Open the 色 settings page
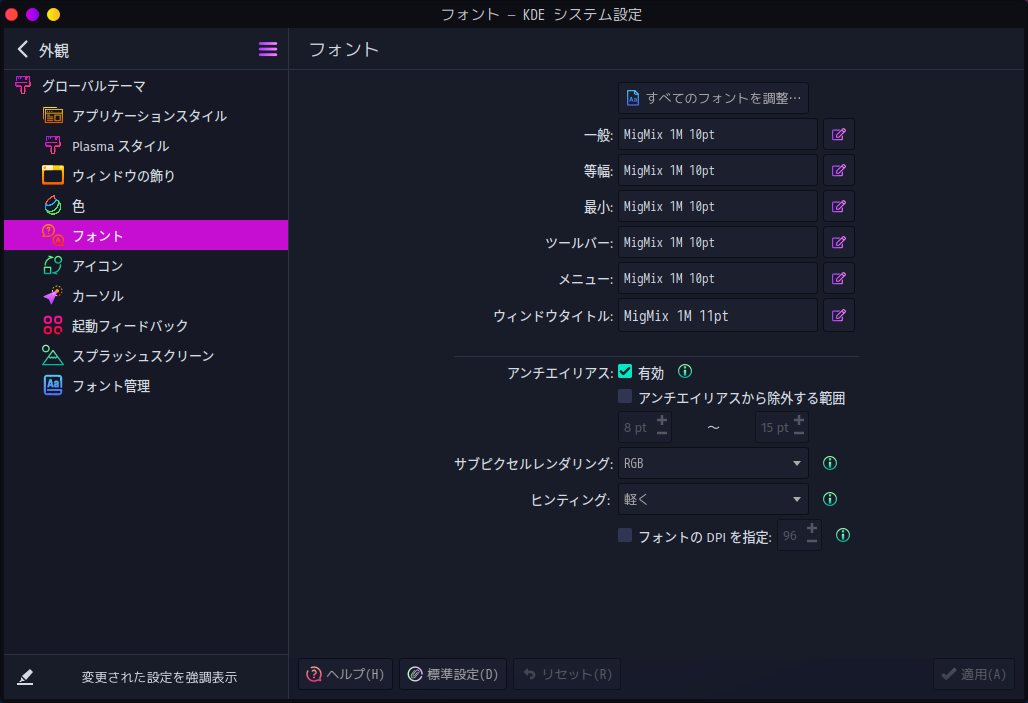This screenshot has width=1028, height=703. point(146,206)
